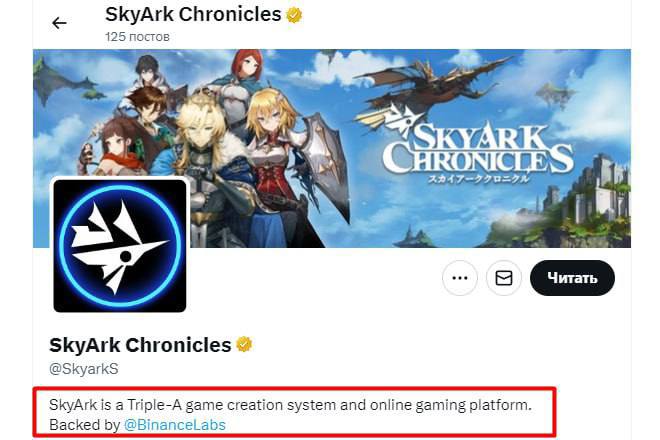The height and width of the screenshot is (440, 660).
Task: Click the 125 постов post count
Action: coord(137,37)
